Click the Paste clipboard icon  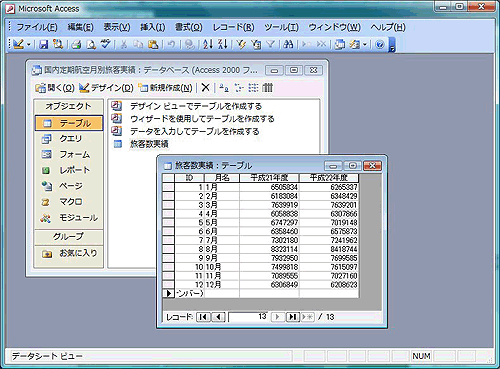click(x=153, y=44)
